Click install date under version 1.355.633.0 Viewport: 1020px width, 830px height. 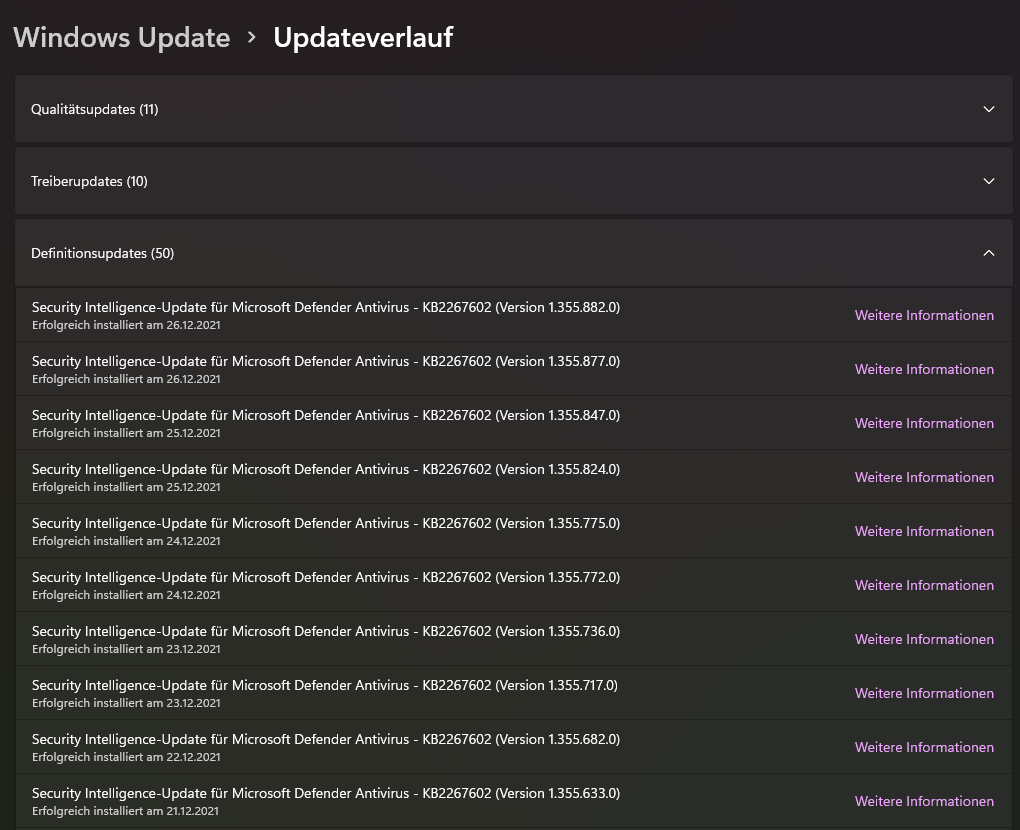[x=126, y=811]
